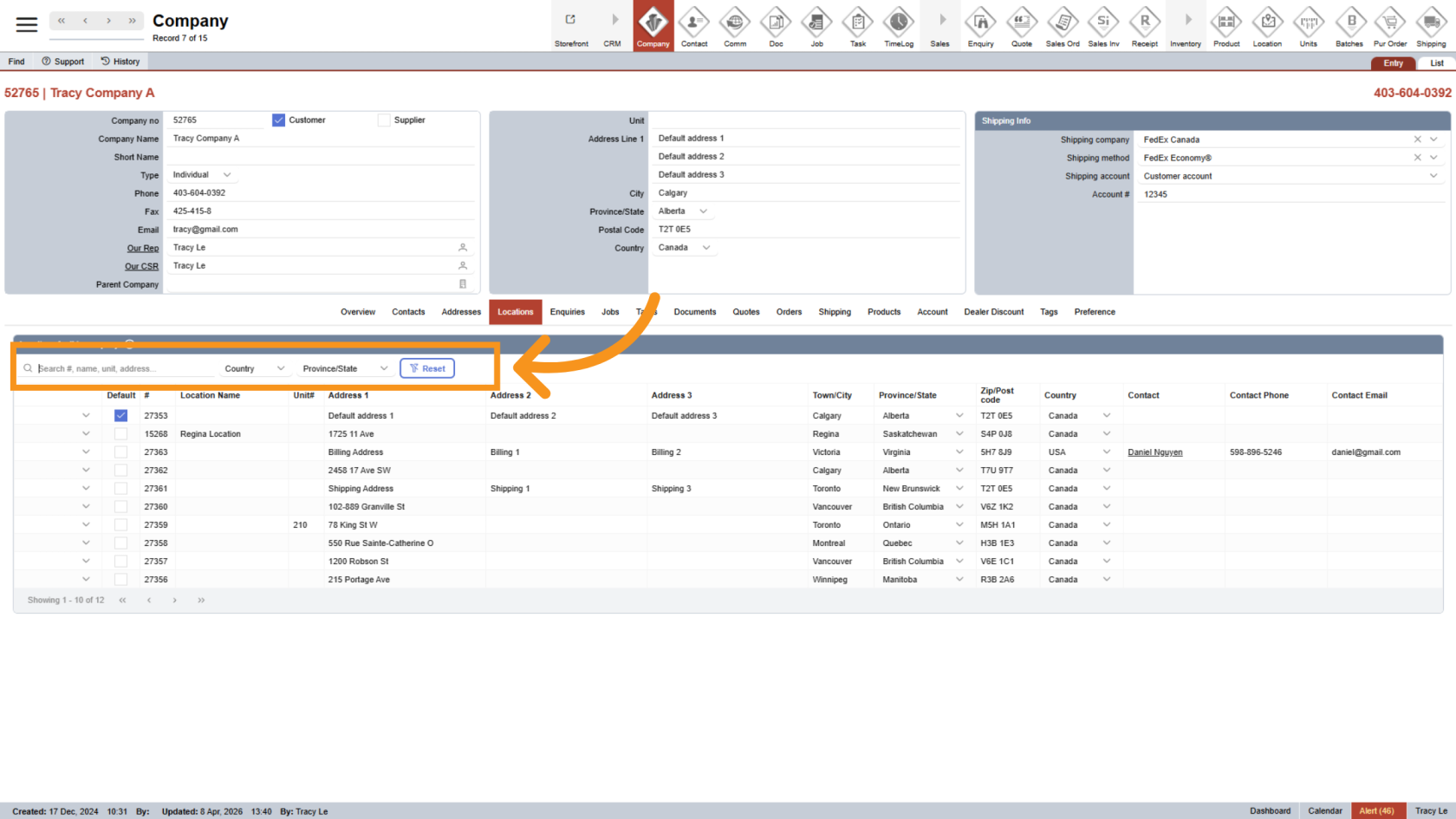Check default box for location 27359
1456x819 pixels.
[x=120, y=525]
